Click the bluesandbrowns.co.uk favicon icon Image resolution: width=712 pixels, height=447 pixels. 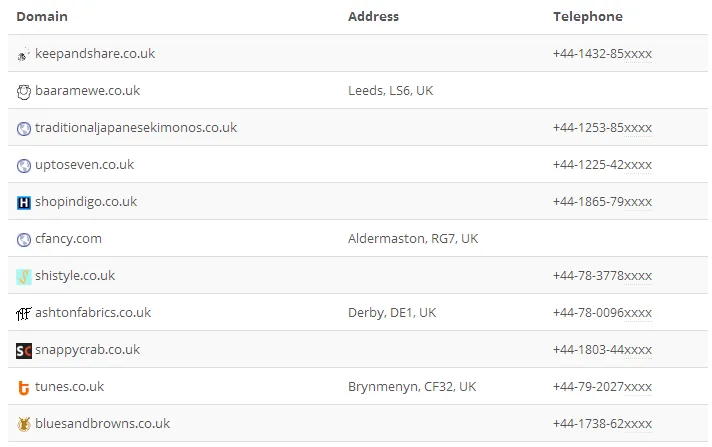[x=24, y=424]
